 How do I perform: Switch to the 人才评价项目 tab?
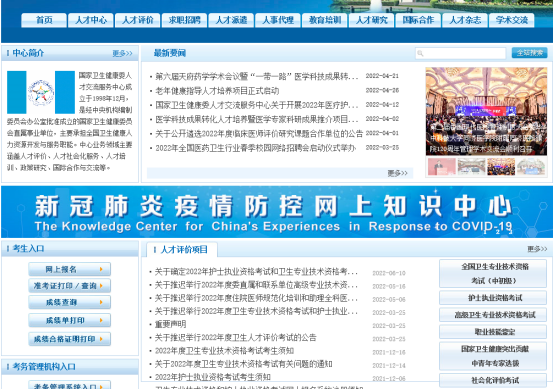point(182,250)
